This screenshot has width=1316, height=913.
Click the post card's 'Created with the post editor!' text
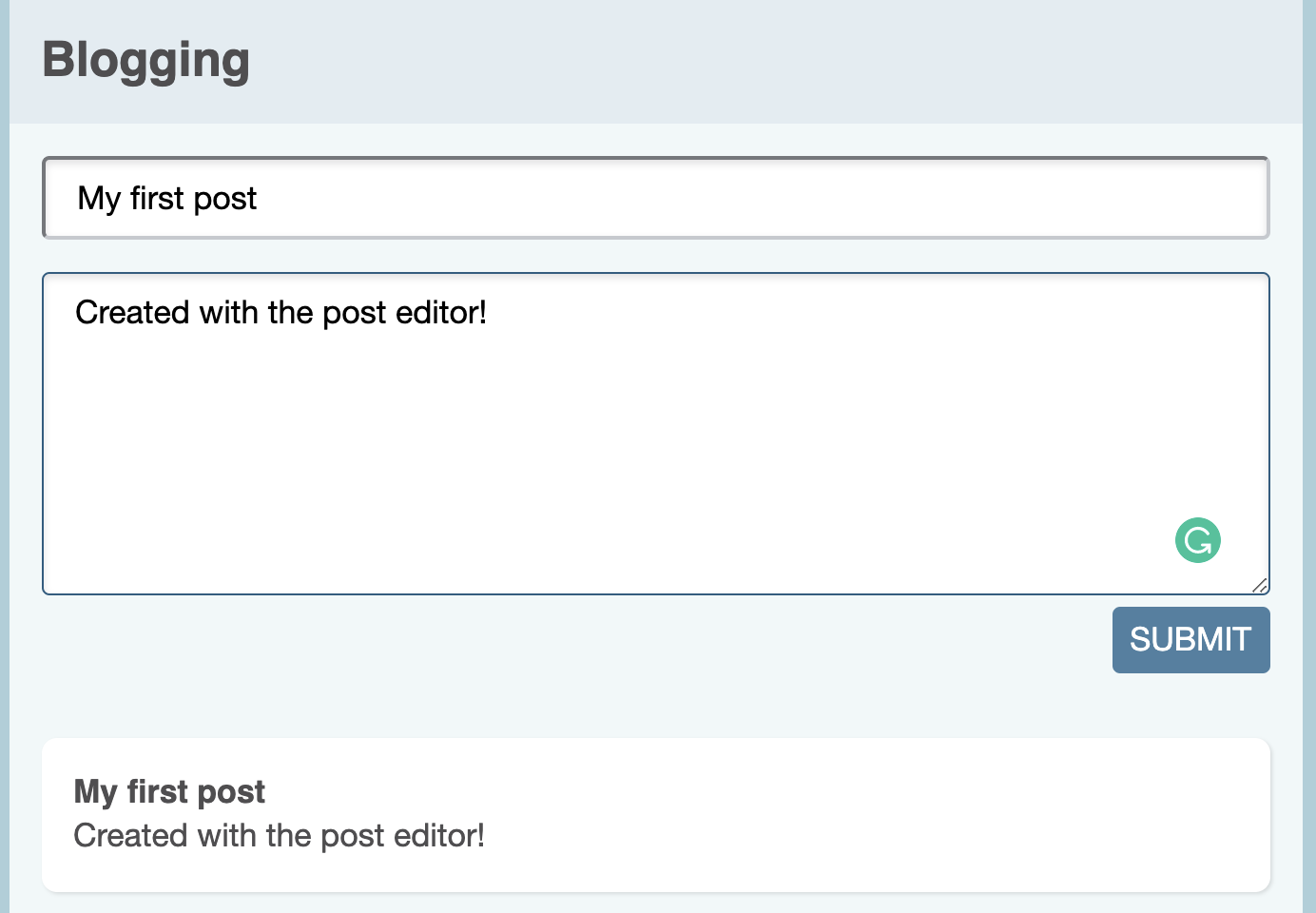click(x=279, y=835)
